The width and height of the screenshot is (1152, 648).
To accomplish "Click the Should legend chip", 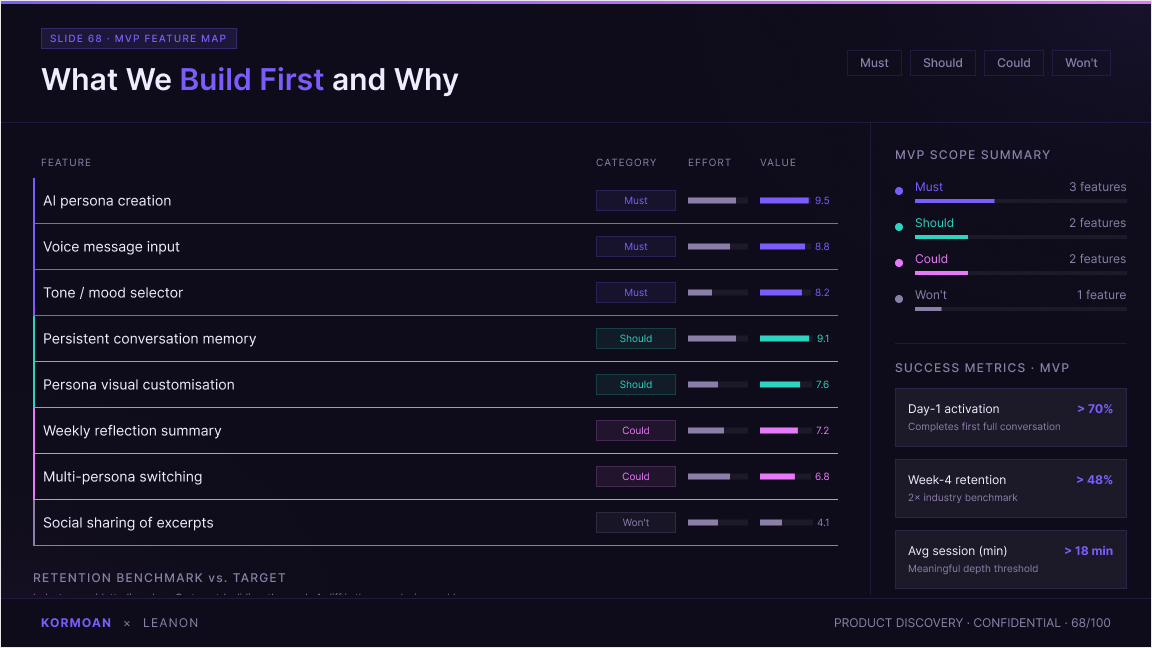I will coord(943,63).
